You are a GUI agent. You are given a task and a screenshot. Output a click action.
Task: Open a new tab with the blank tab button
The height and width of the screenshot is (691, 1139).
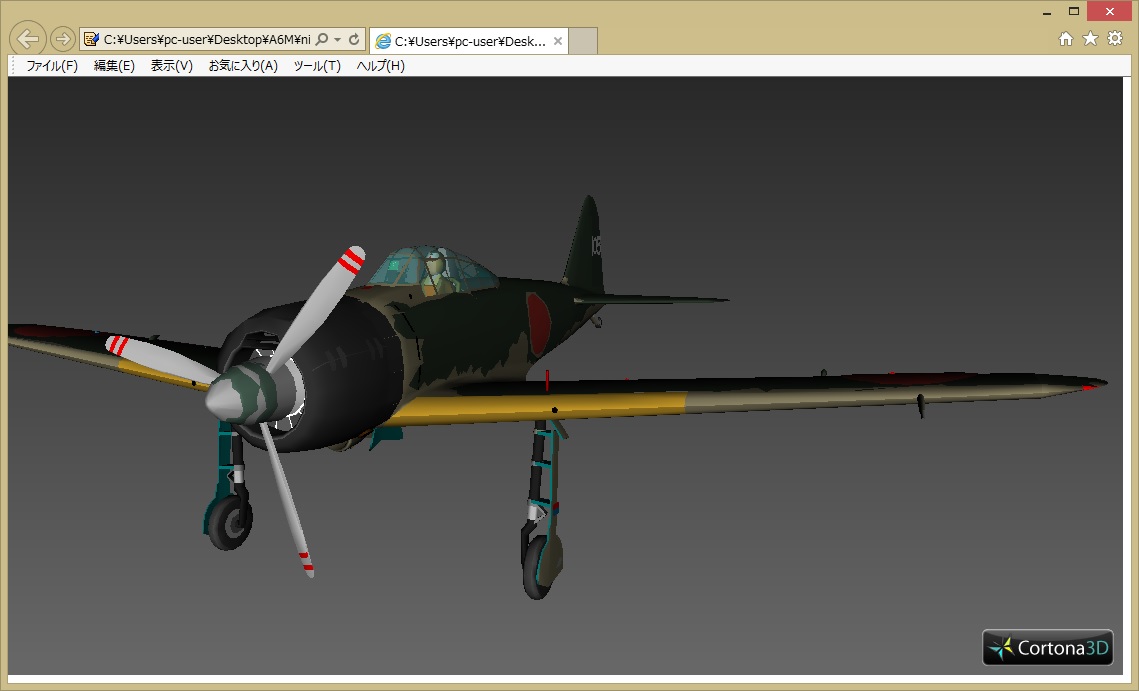click(x=583, y=41)
